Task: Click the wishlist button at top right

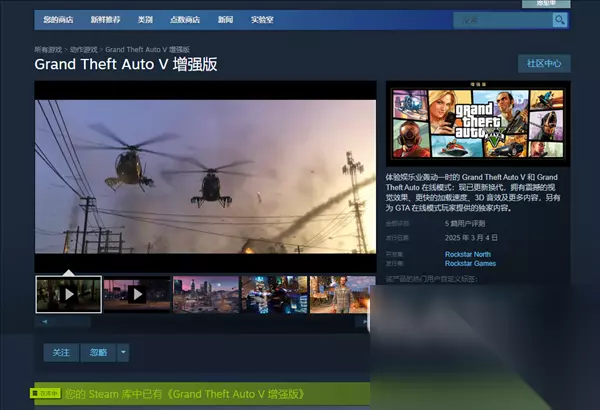Action: point(546,3)
